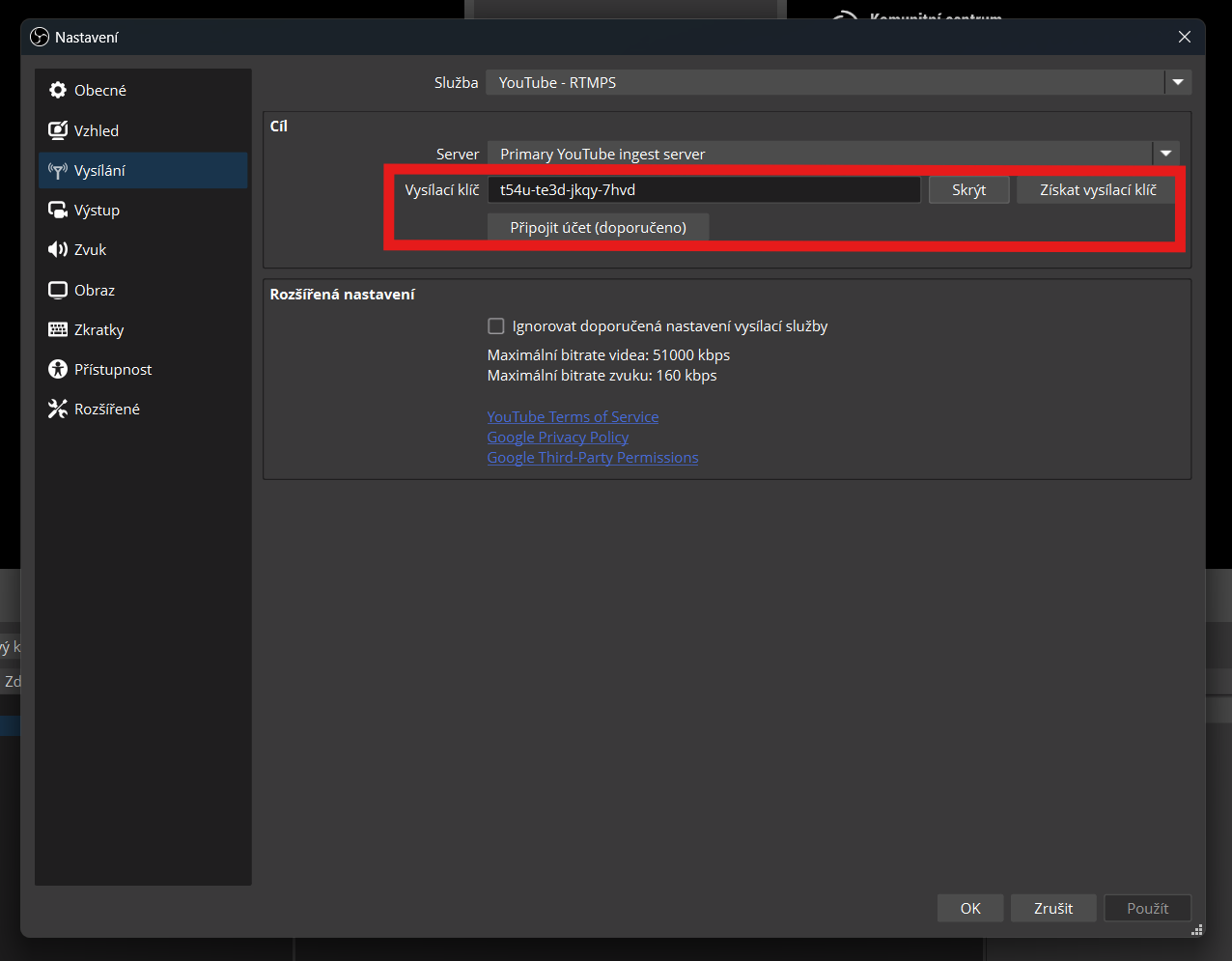The width and height of the screenshot is (1232, 961).
Task: Select the Vzhled appearance icon
Action: tap(58, 130)
